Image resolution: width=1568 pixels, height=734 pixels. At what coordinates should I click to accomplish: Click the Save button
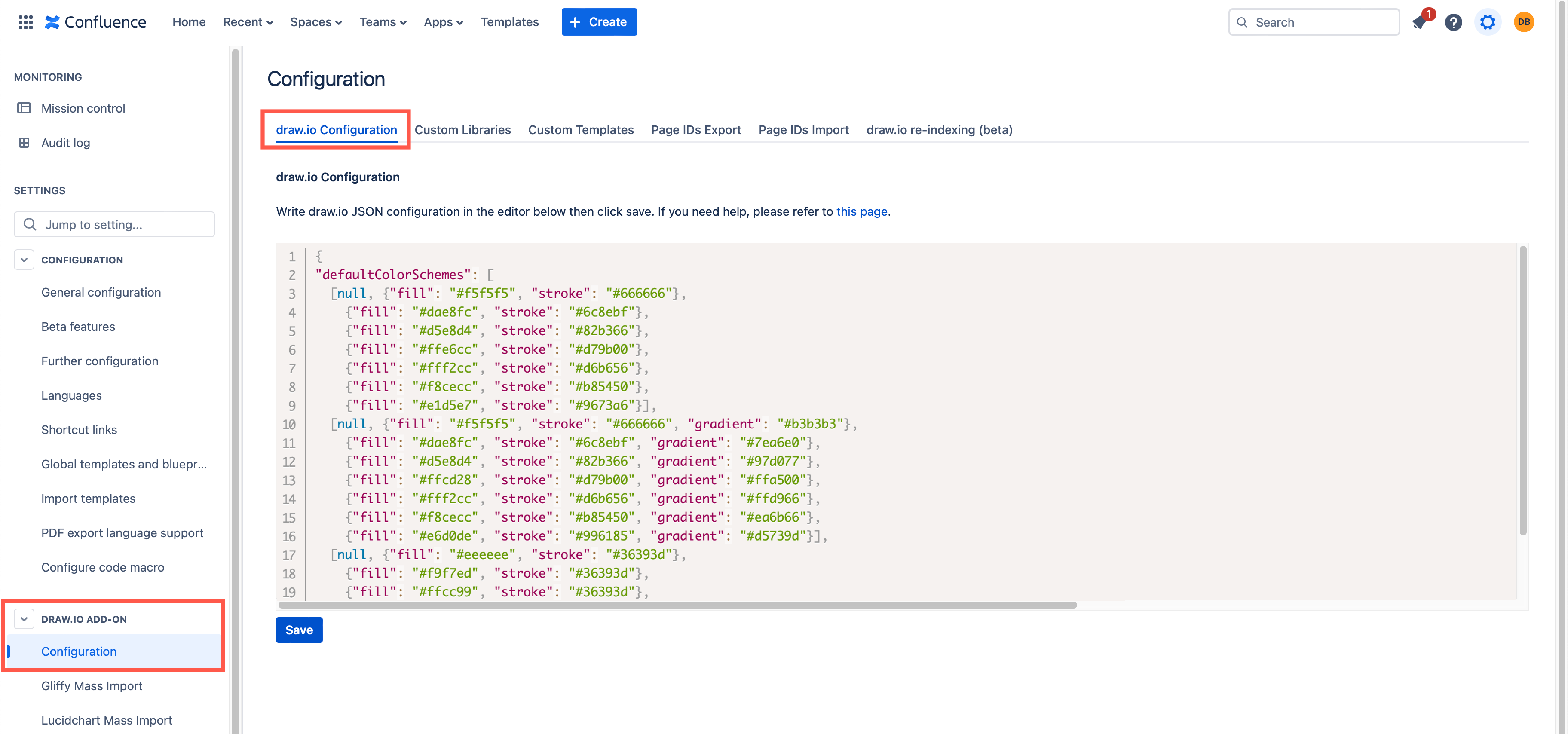299,630
